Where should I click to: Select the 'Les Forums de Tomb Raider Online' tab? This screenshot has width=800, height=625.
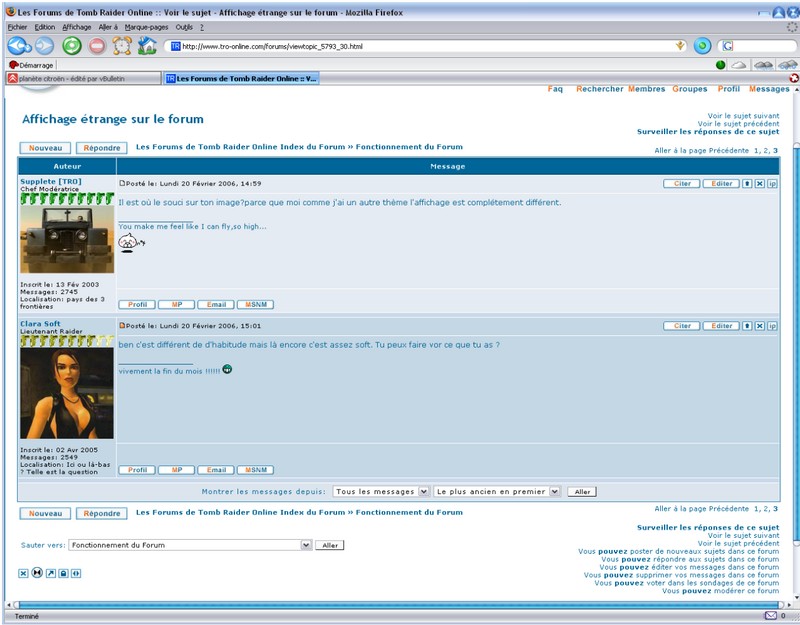tap(241, 79)
